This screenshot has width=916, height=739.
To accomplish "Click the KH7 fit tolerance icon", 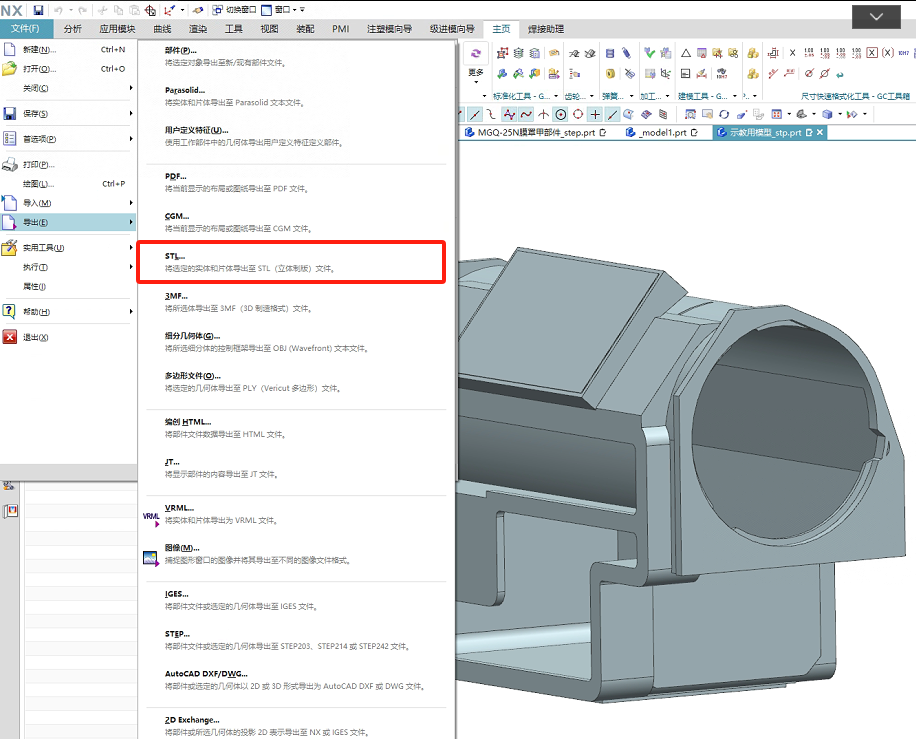I will click(904, 53).
